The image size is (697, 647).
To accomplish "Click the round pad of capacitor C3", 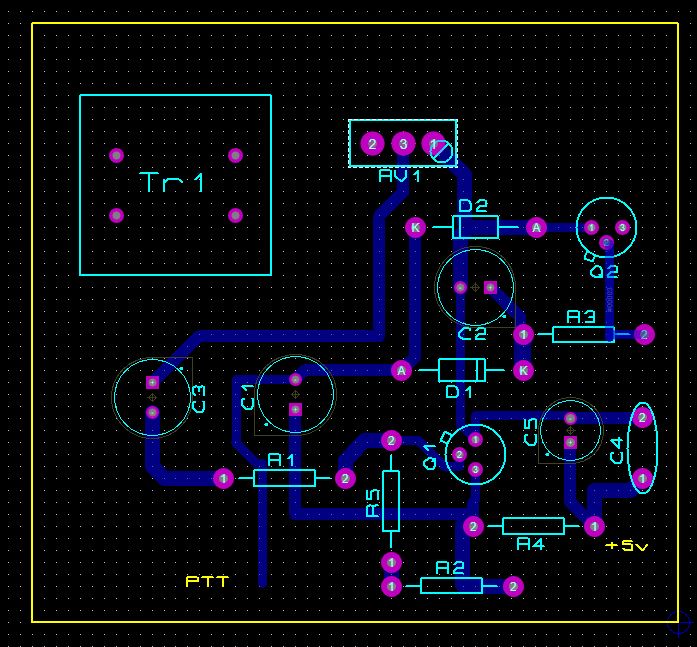I will pyautogui.click(x=152, y=412).
